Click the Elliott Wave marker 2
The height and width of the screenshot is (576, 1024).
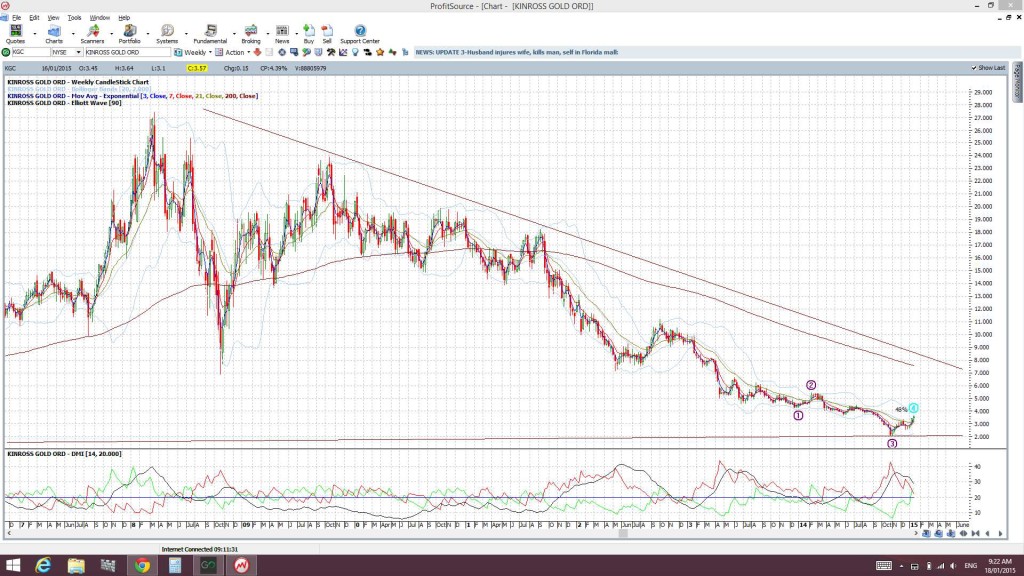click(x=810, y=385)
